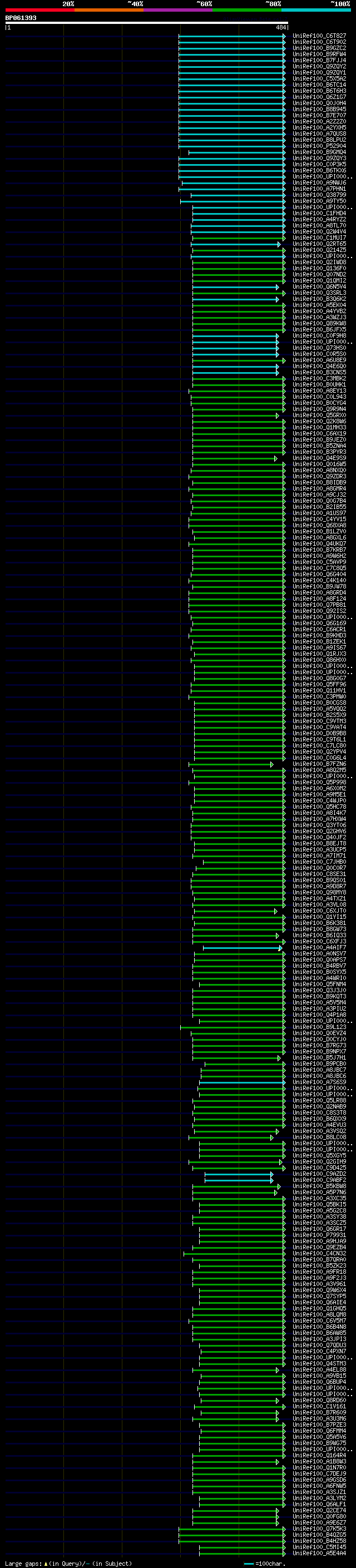Screen dimensions: 356x1568
Task: Open hit label UniRef100_A4RYZ2
Action: tap(319, 220)
